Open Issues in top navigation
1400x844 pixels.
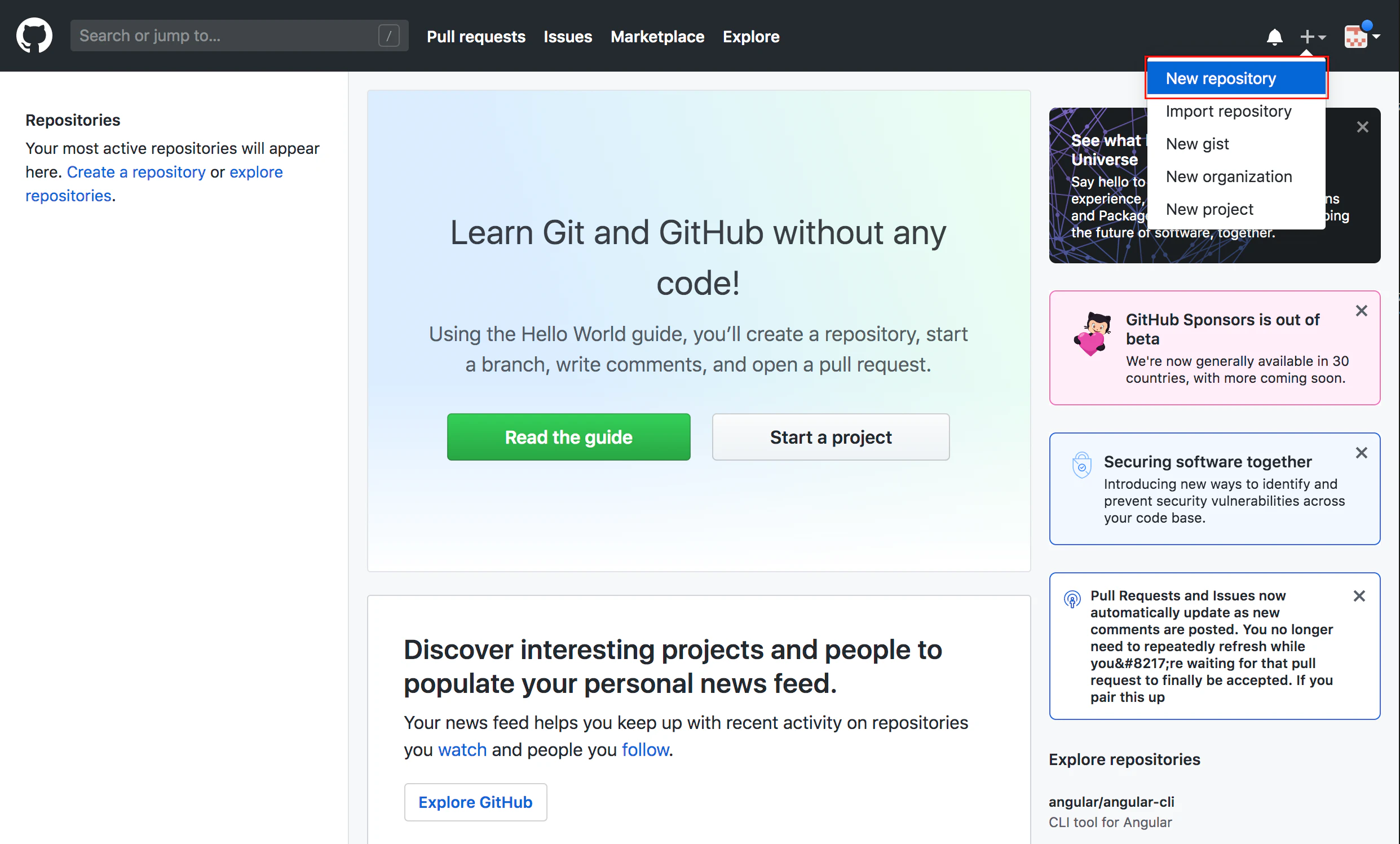click(568, 37)
